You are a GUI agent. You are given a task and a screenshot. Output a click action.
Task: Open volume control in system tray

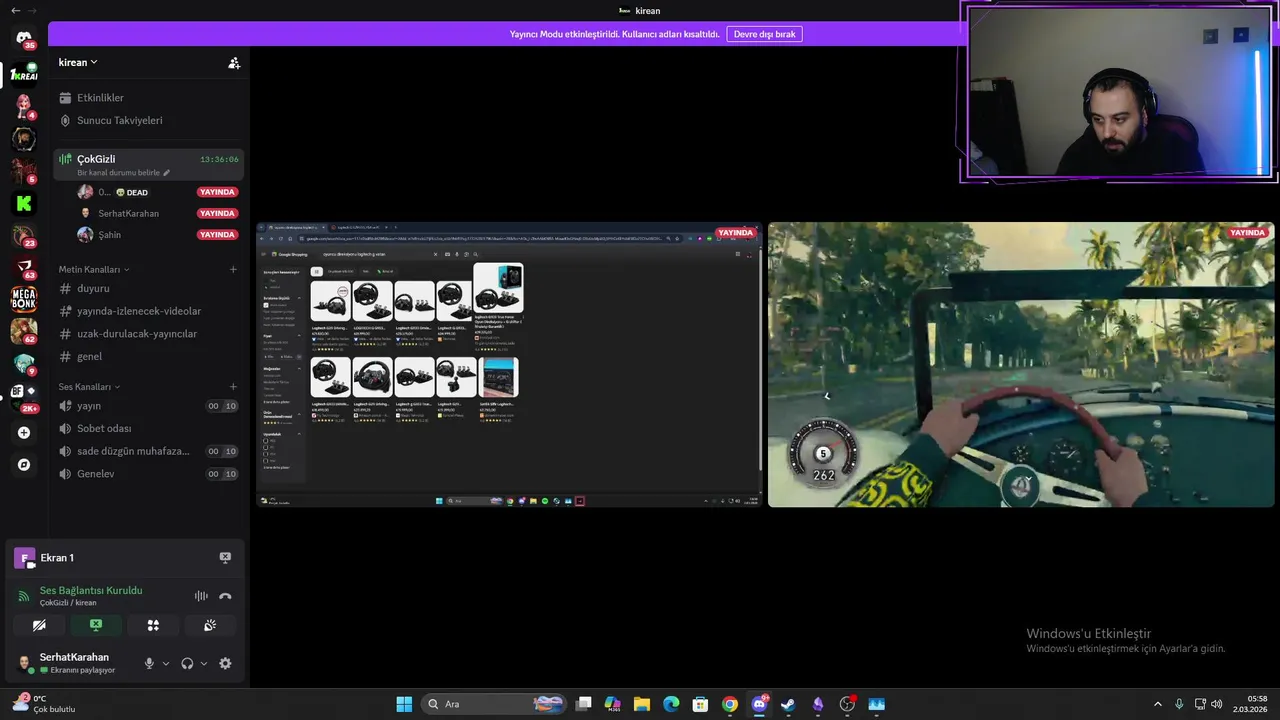(1217, 704)
